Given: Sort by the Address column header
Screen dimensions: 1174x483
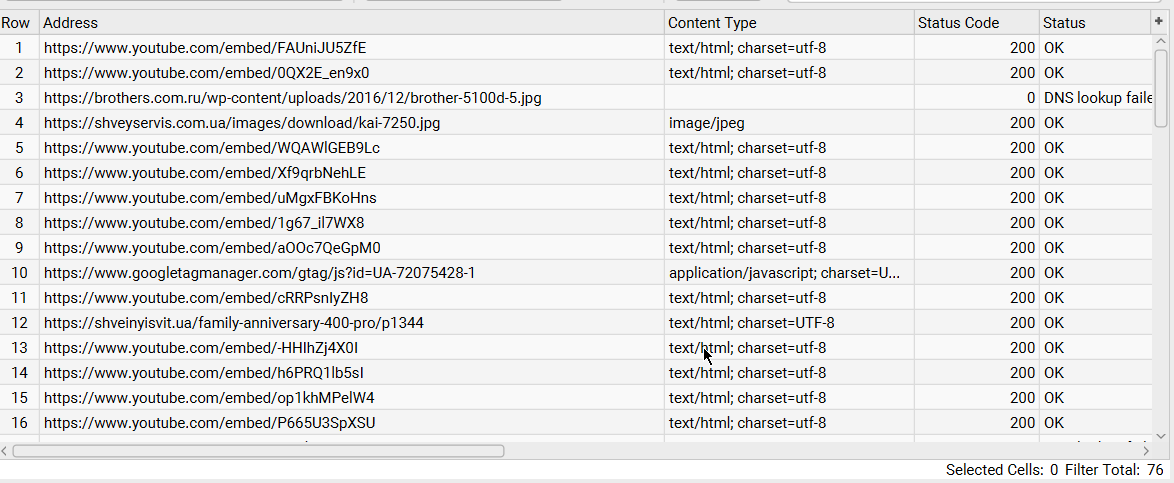Looking at the screenshot, I should [352, 23].
